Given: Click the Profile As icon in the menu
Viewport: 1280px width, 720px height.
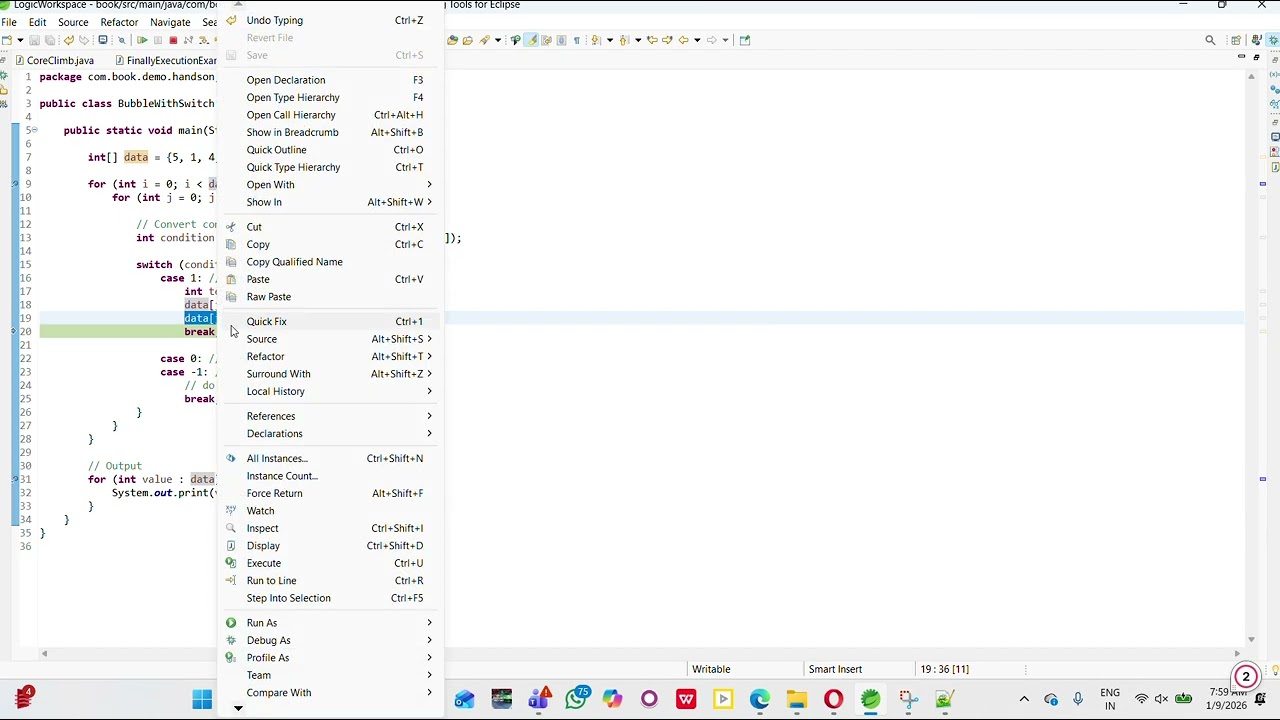Looking at the screenshot, I should (x=231, y=658).
